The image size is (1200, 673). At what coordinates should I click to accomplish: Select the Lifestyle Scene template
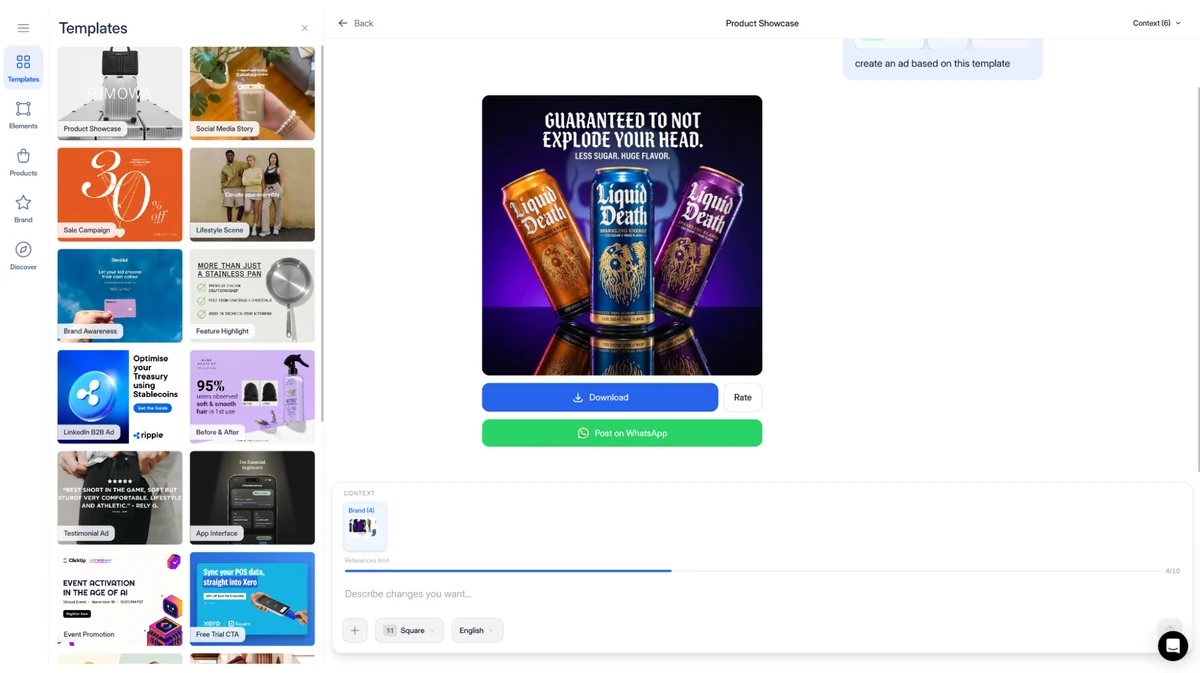click(x=252, y=194)
